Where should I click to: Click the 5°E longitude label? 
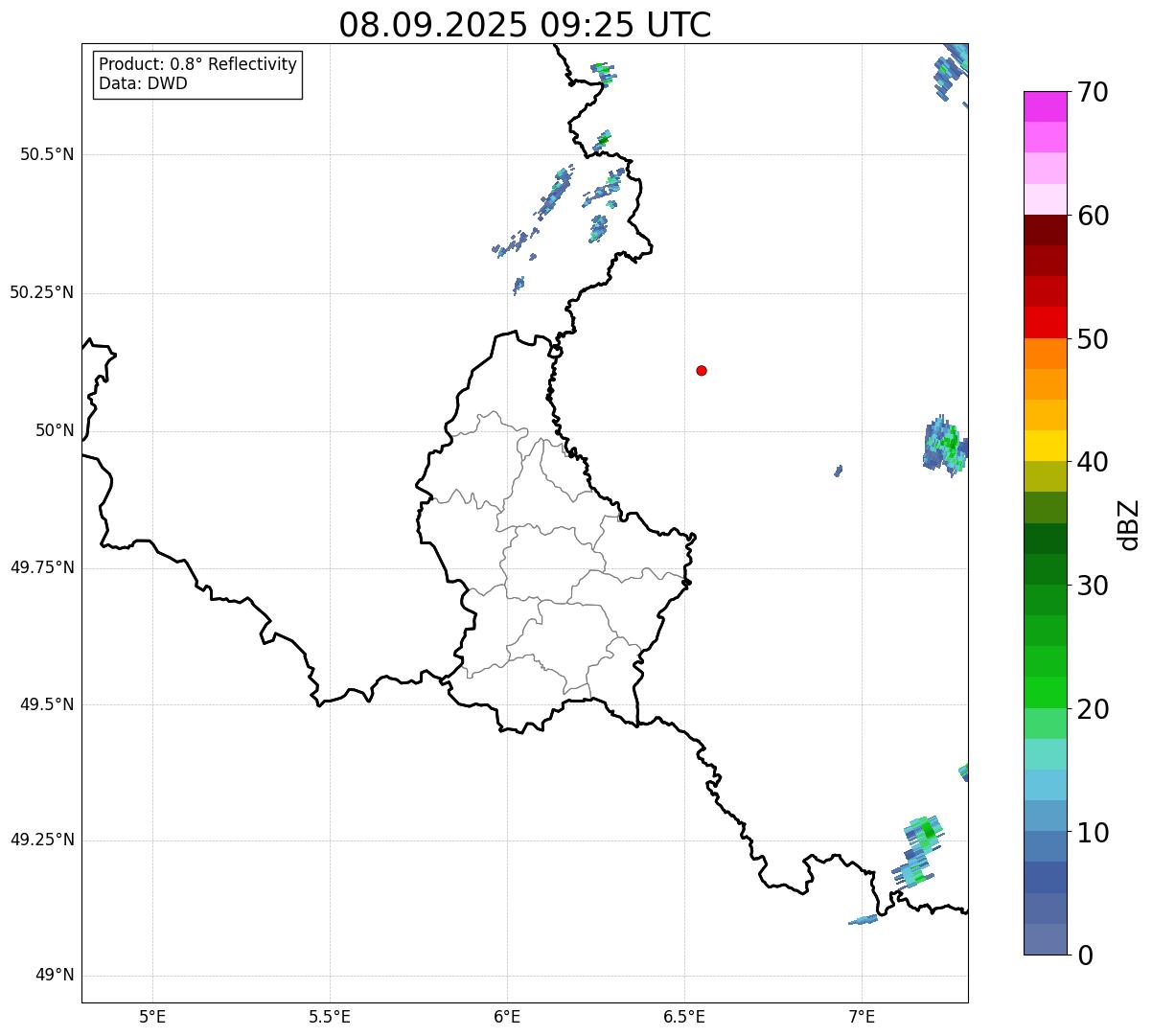tap(152, 1016)
